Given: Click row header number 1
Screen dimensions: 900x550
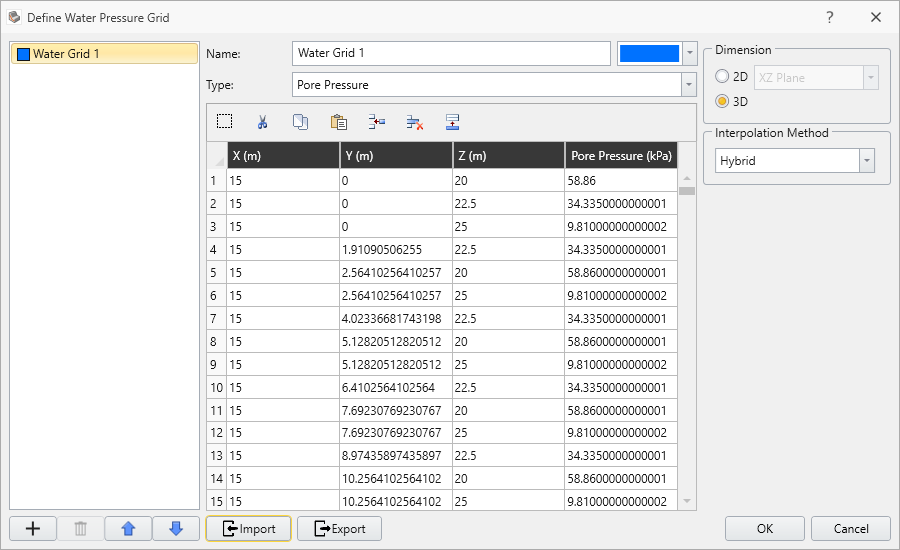Looking at the screenshot, I should [x=217, y=180].
